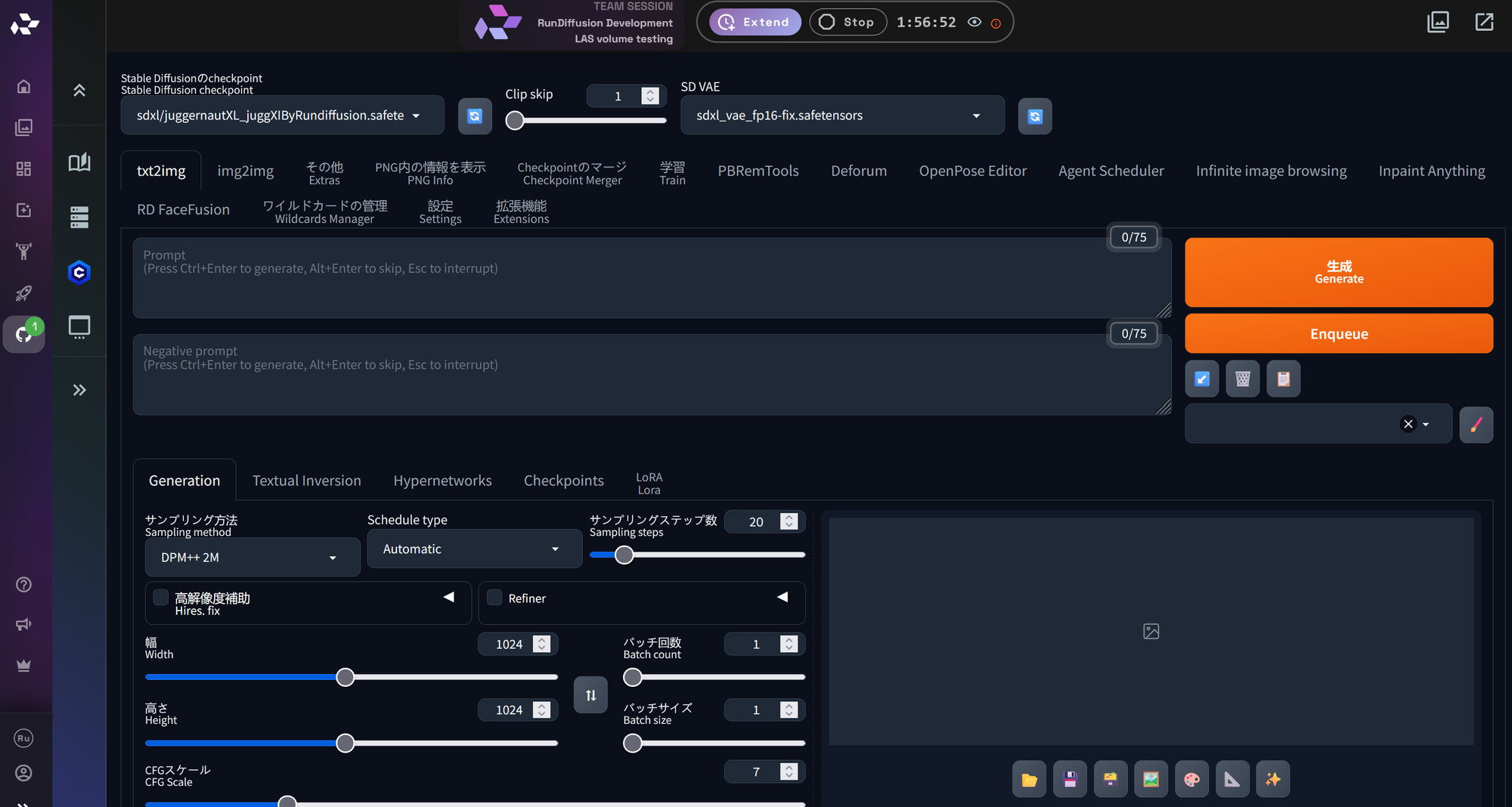
Task: Expand the Hires. fix section arrow
Action: (449, 597)
